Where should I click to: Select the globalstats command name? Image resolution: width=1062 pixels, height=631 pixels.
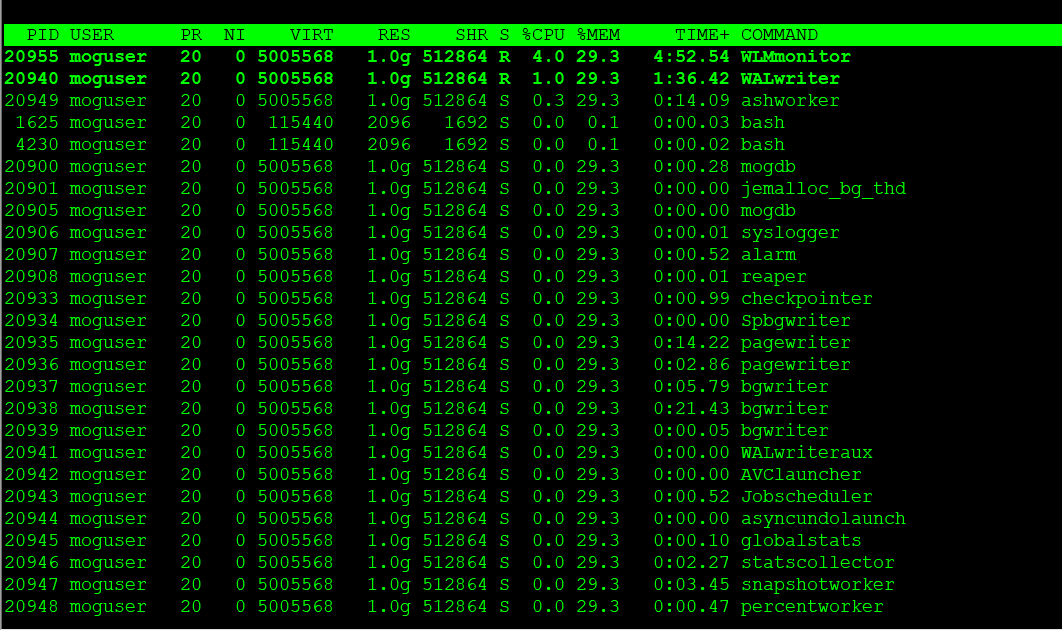point(801,541)
